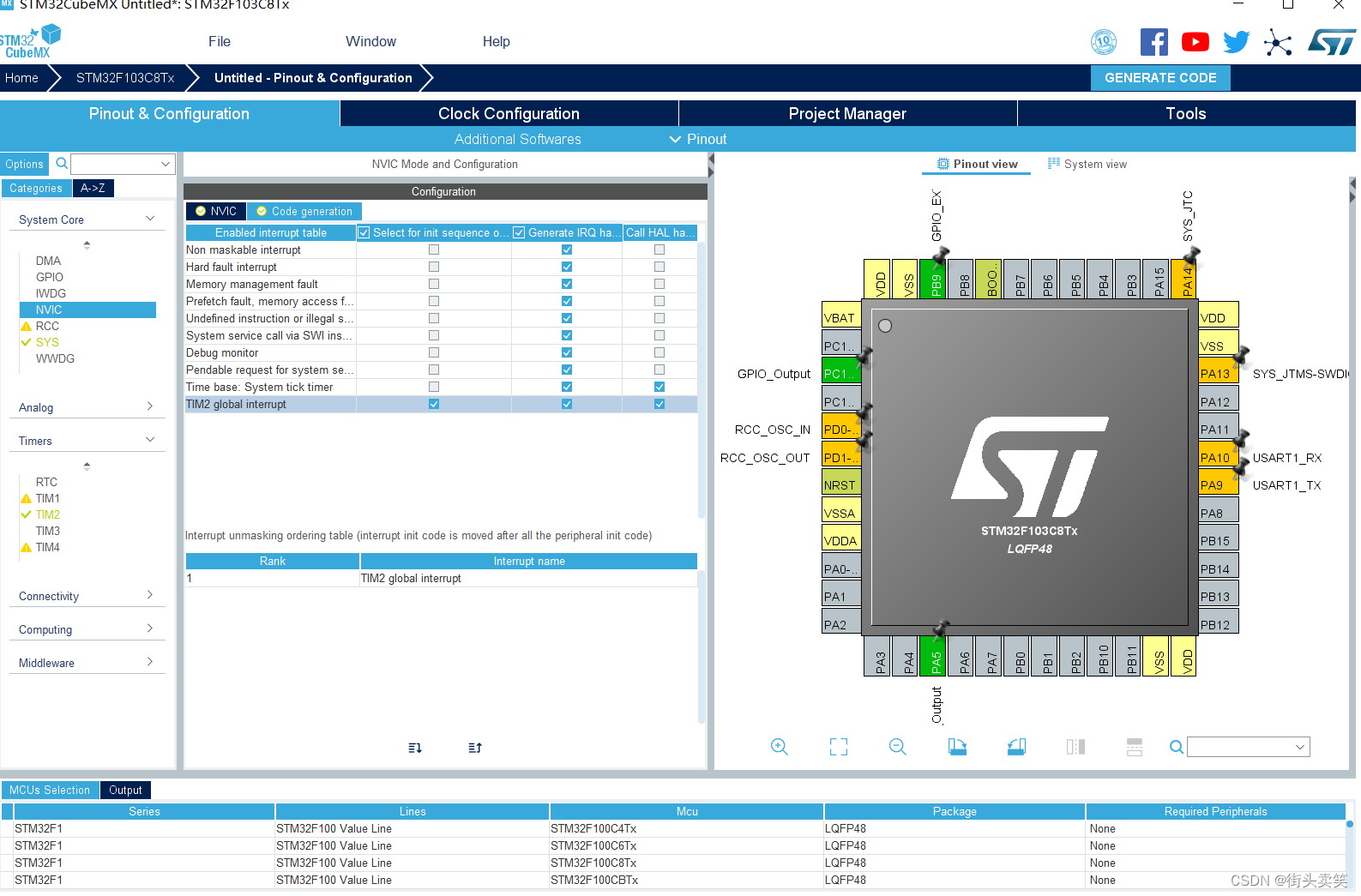Switch to A->Z peripheral listing
Viewport: 1361px width, 896px height.
93,188
